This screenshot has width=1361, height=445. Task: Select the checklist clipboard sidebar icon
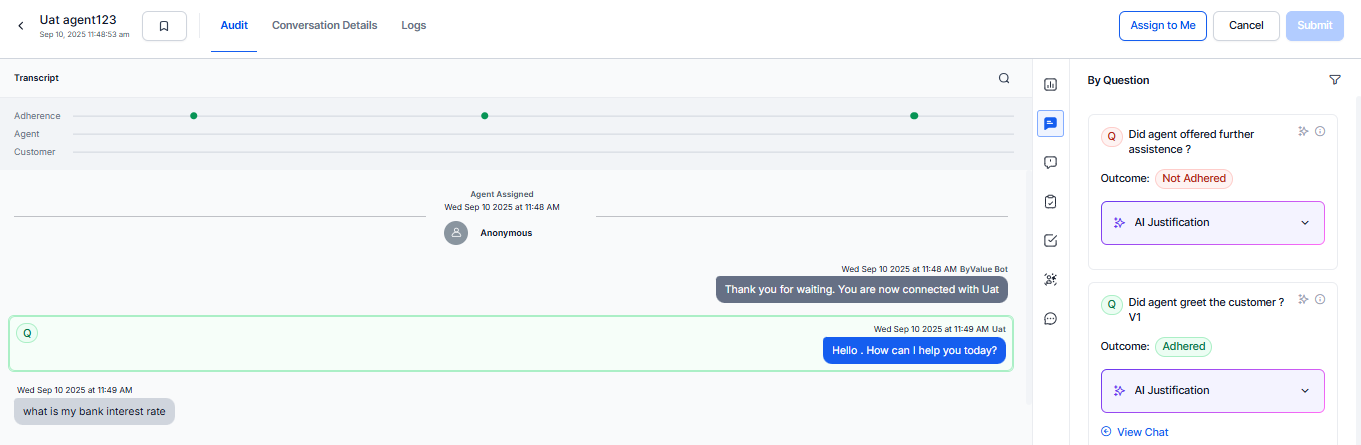(1050, 202)
